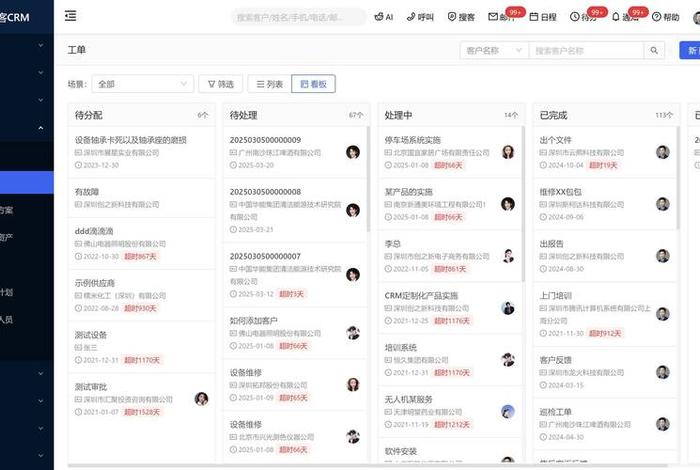Open the 李总 work order card

tap(450, 256)
